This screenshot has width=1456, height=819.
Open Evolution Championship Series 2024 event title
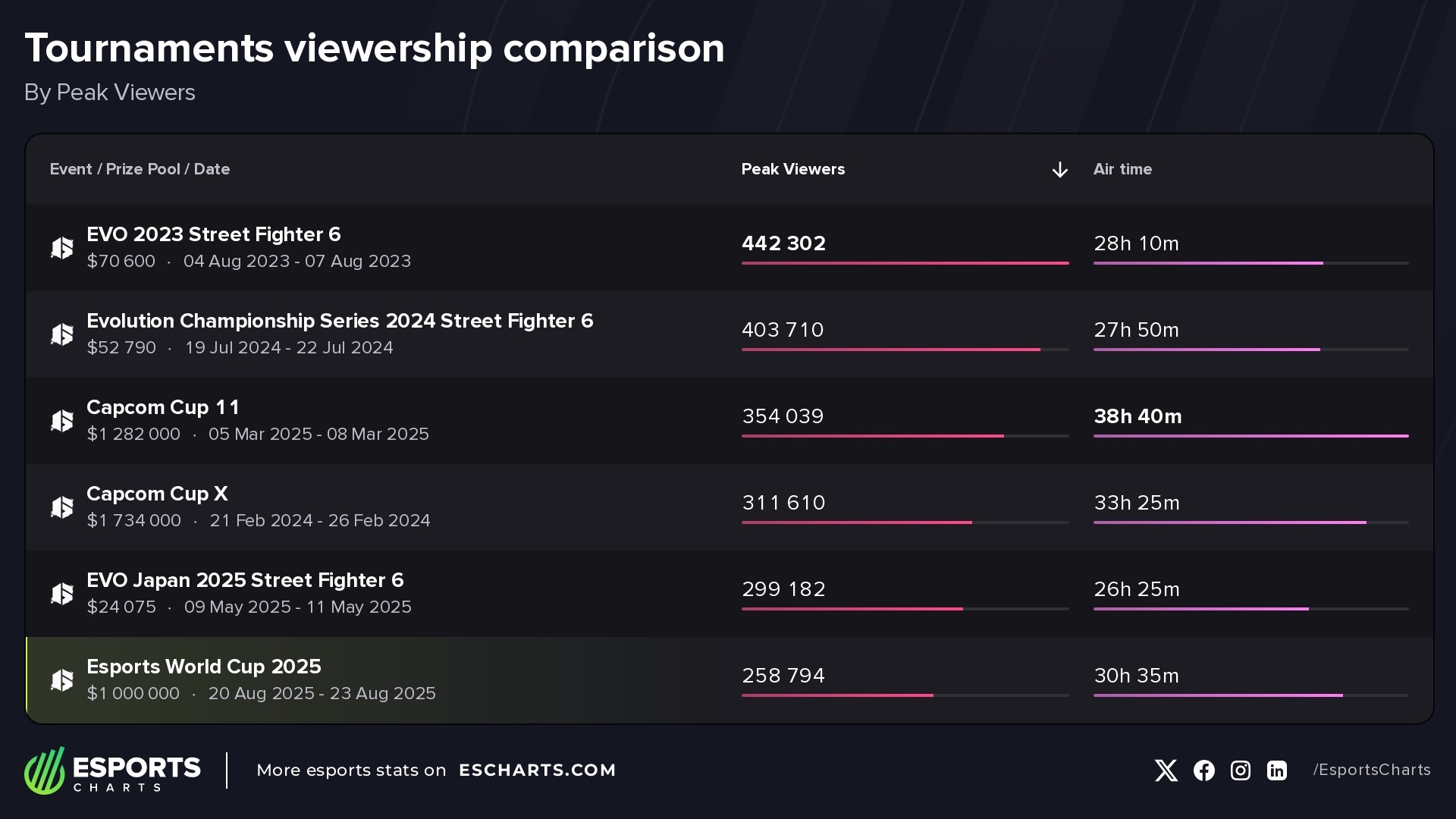(x=340, y=321)
